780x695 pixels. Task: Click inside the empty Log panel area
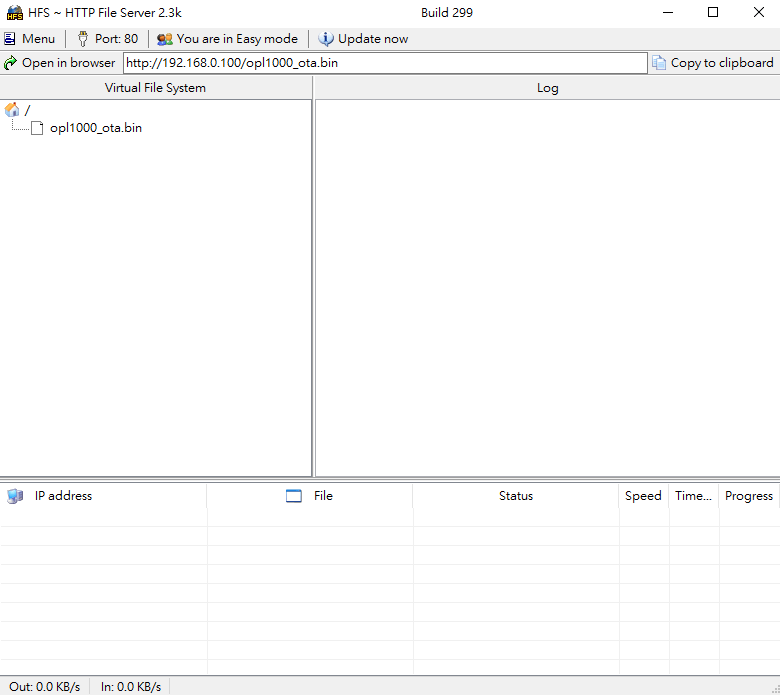pyautogui.click(x=547, y=288)
